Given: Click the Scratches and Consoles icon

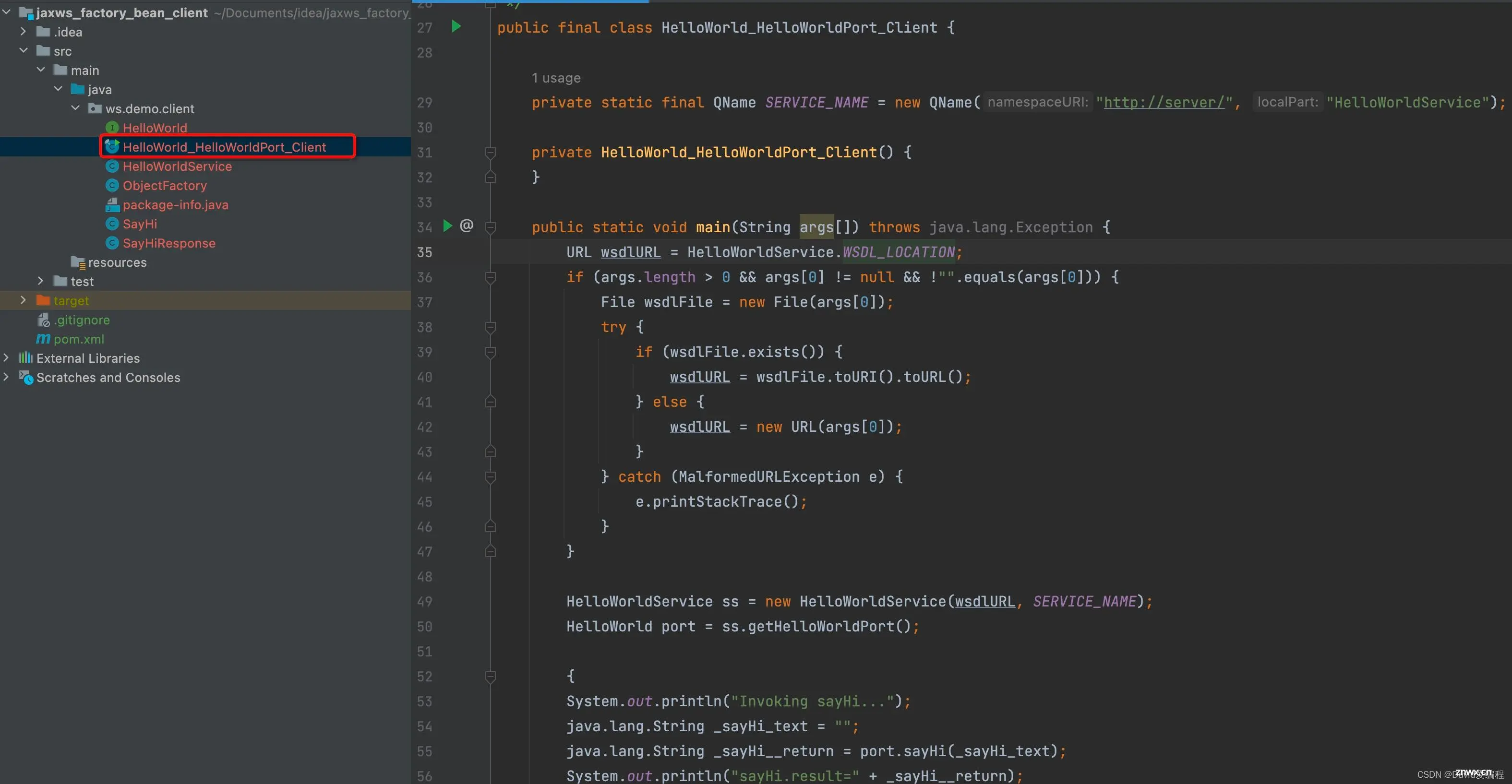Looking at the screenshot, I should [x=26, y=377].
